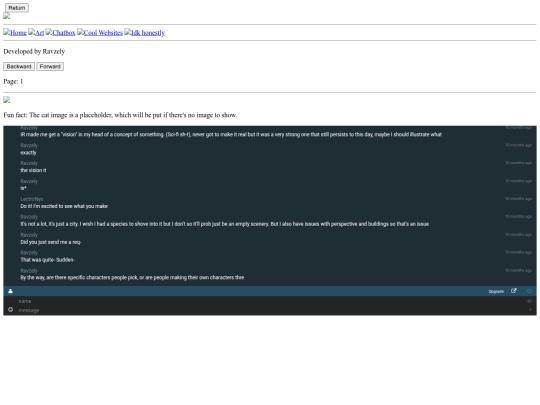Select the 'That was quite- Sudden-' message
The width and height of the screenshot is (540, 405).
(x=48, y=260)
